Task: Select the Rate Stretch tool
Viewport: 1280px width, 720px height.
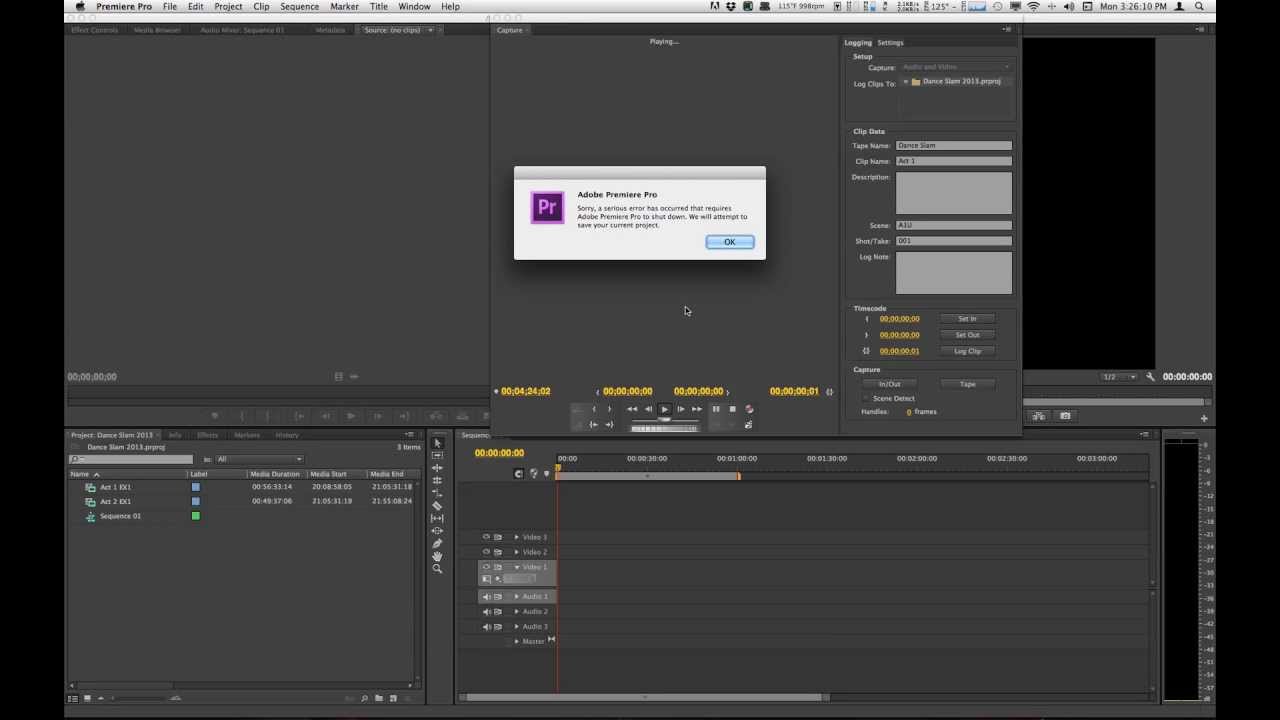Action: pos(437,493)
